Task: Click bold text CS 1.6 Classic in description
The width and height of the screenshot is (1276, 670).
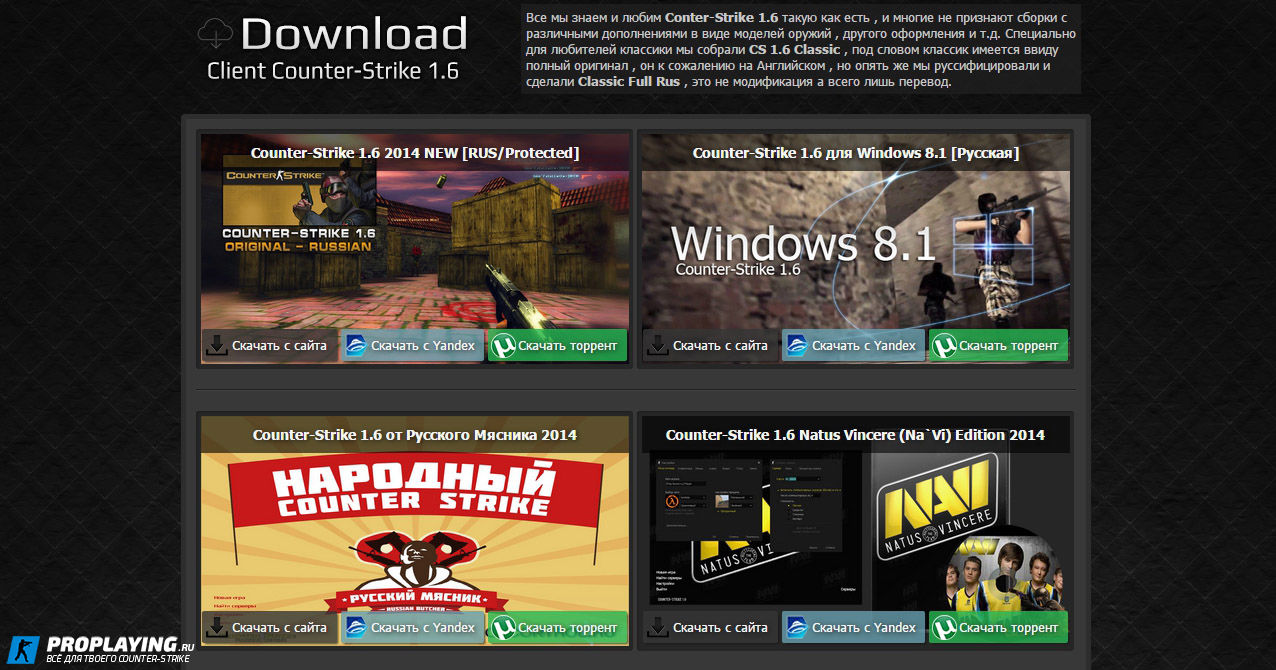Action: coord(795,50)
